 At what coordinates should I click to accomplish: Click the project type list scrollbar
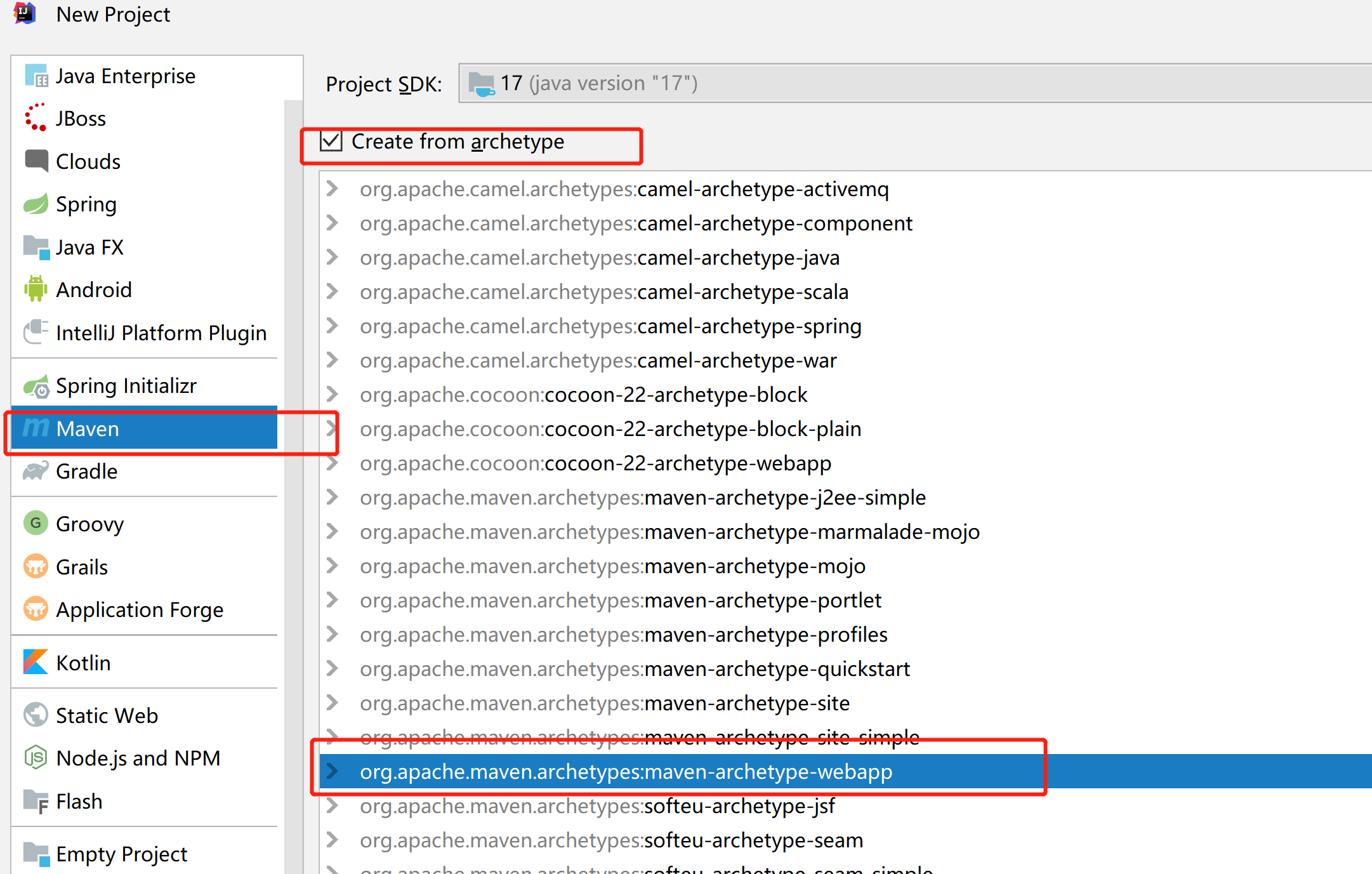point(293,444)
